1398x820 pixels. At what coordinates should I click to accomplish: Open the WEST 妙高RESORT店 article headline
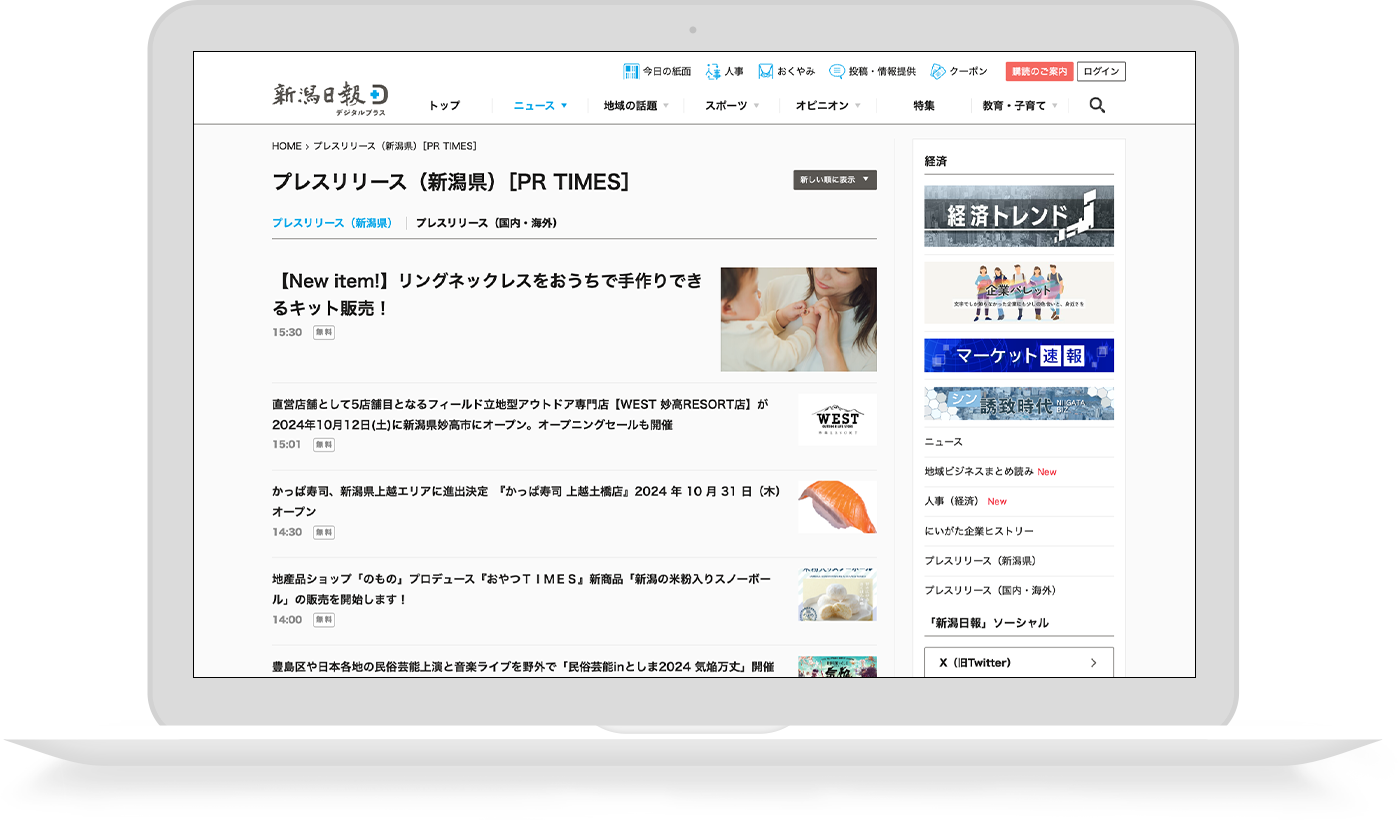point(520,414)
